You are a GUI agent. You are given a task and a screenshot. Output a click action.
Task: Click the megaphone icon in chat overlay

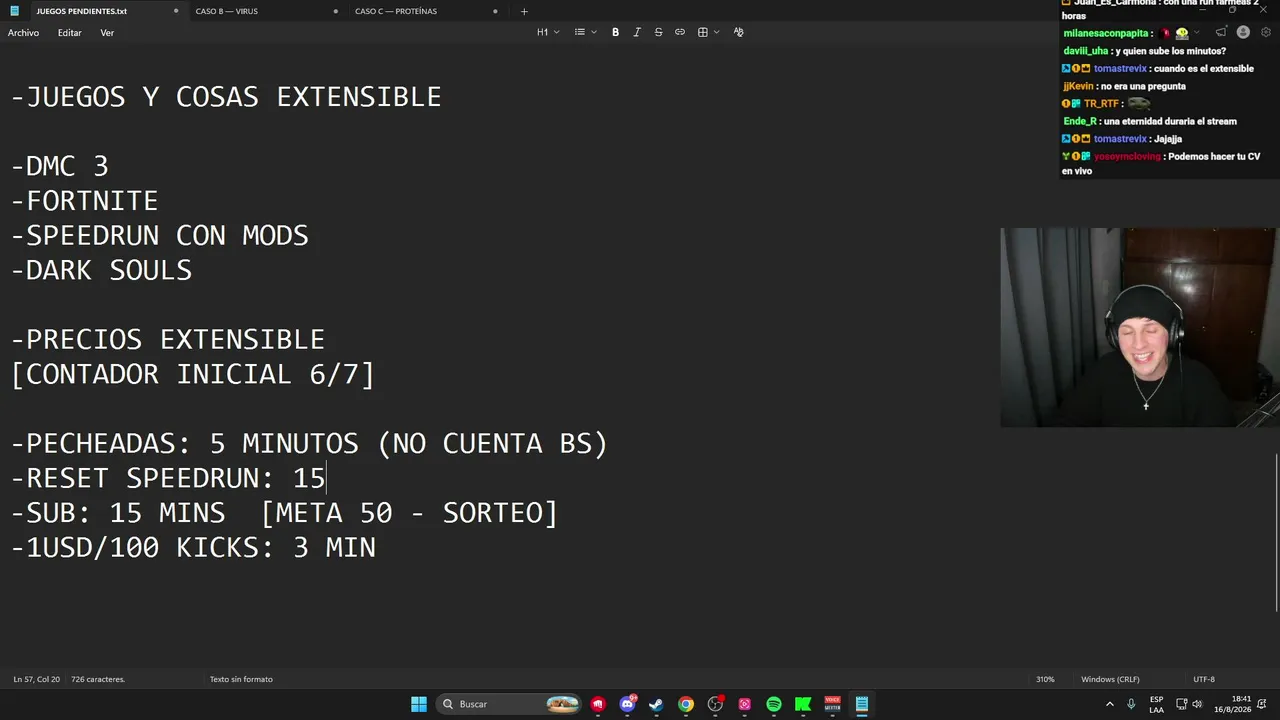point(1221,32)
